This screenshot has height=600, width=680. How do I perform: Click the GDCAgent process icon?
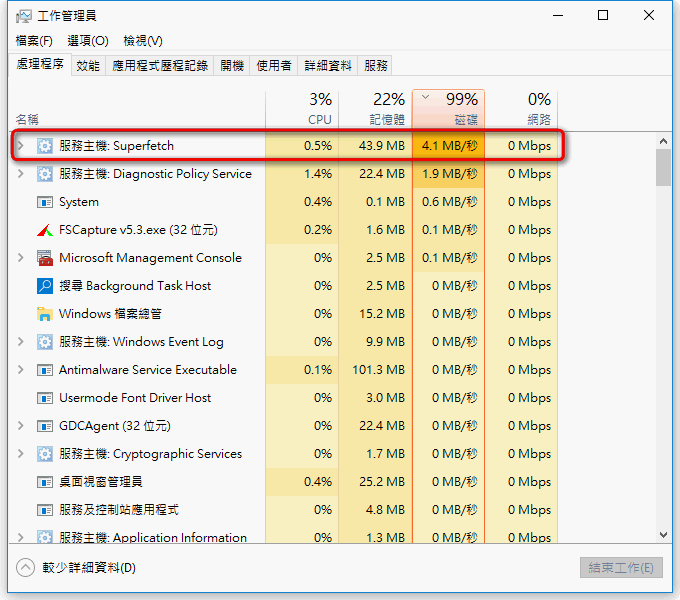point(45,426)
